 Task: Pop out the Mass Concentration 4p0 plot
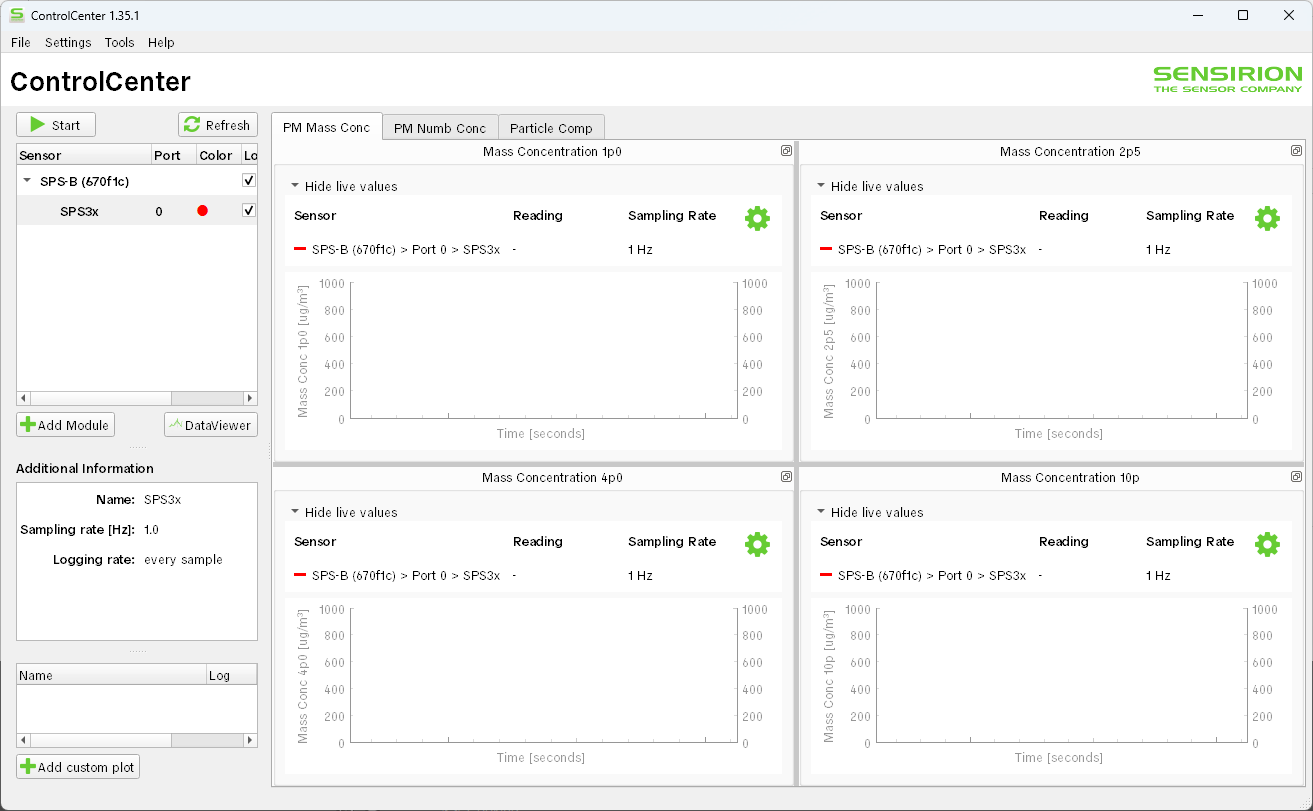coord(786,477)
